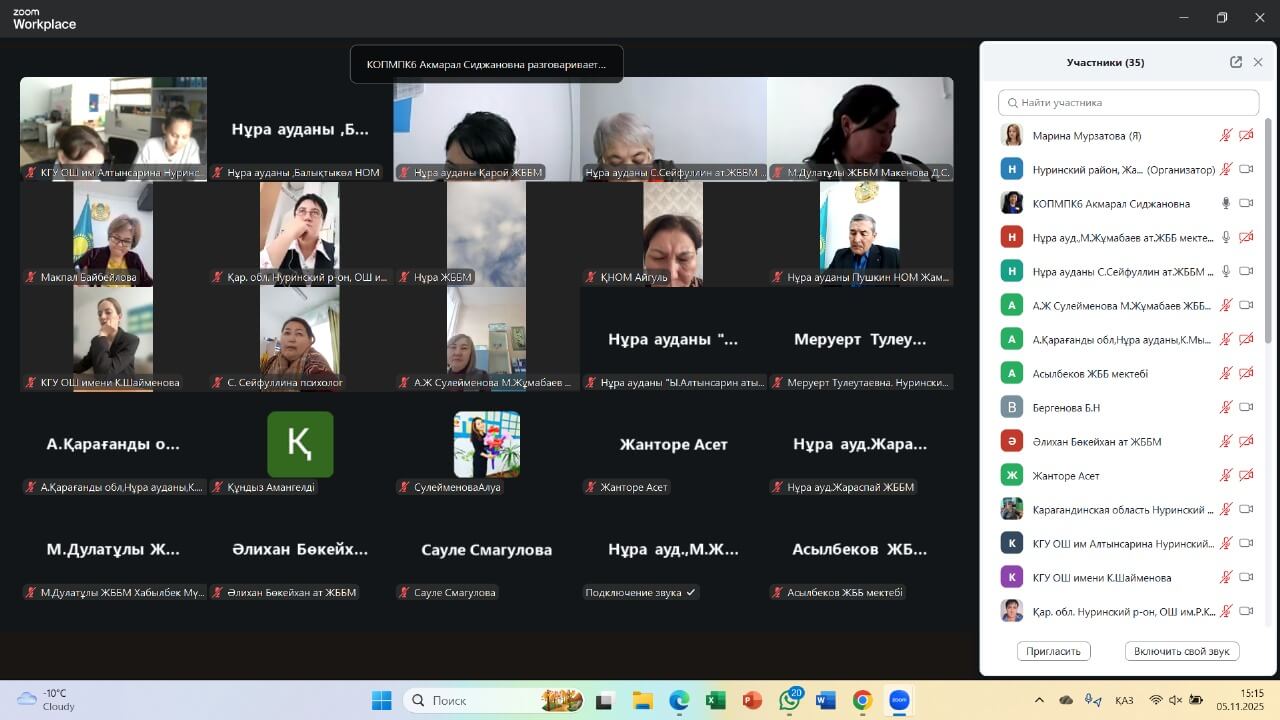
Task: Switch the КАЗ keyboard language indicator
Action: (1123, 700)
